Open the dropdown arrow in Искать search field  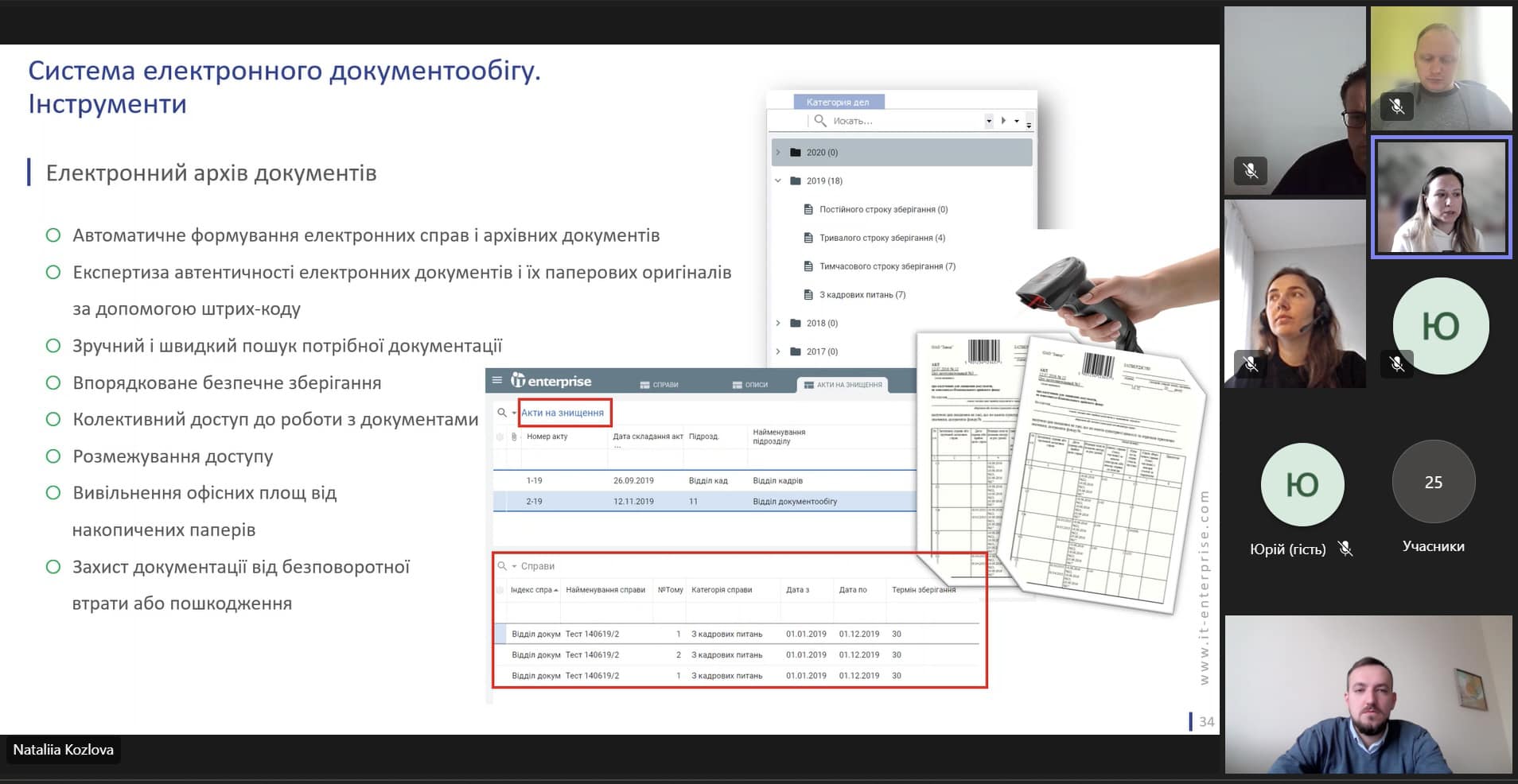click(989, 121)
